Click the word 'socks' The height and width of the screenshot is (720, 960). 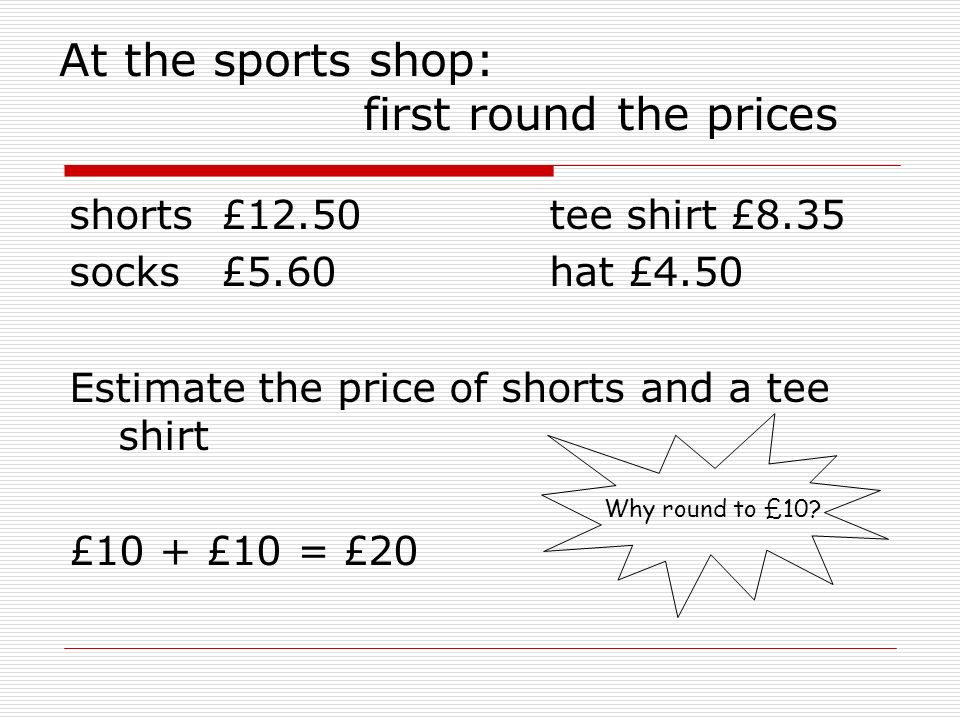124,273
